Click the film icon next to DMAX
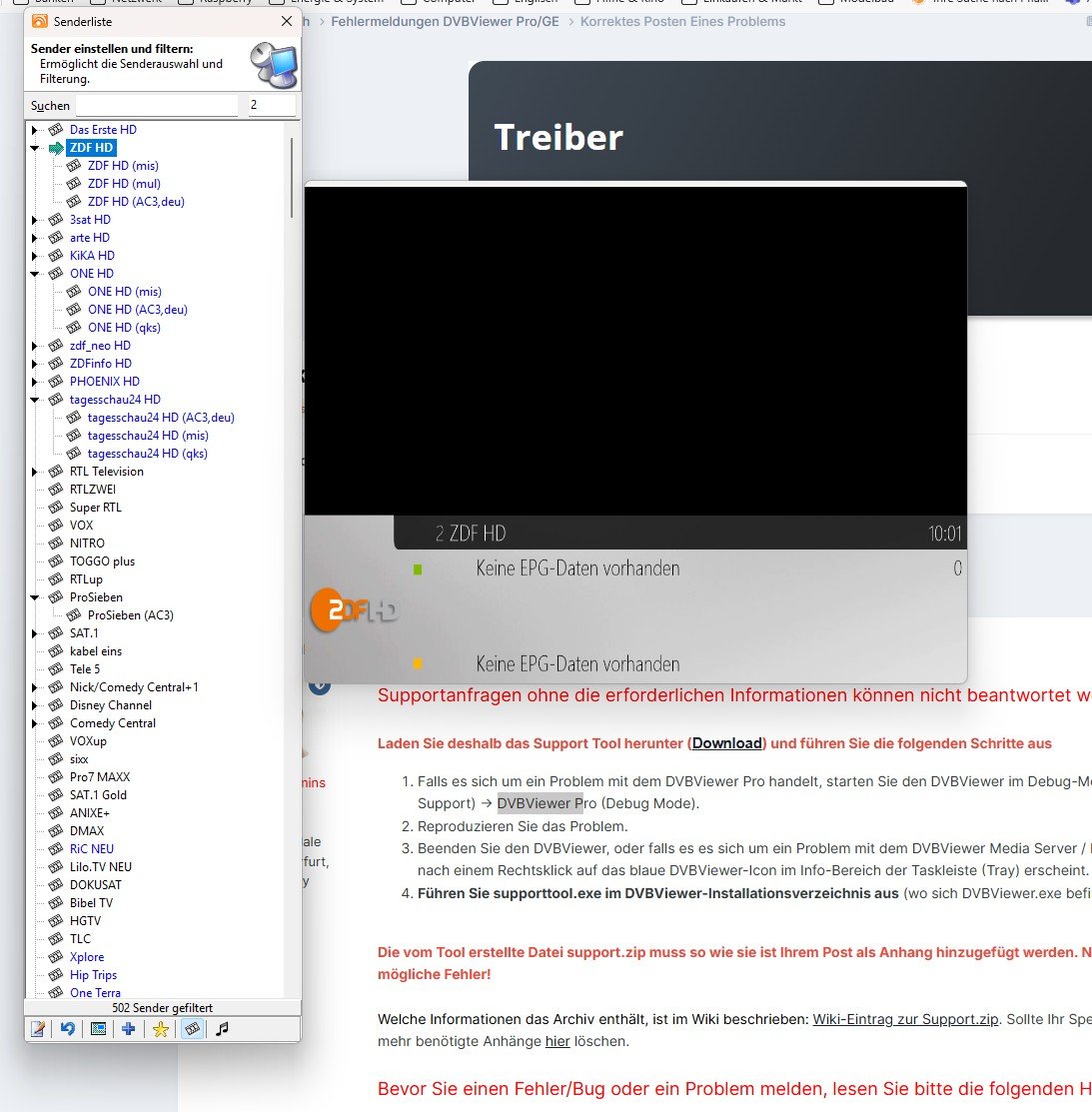 tap(56, 830)
